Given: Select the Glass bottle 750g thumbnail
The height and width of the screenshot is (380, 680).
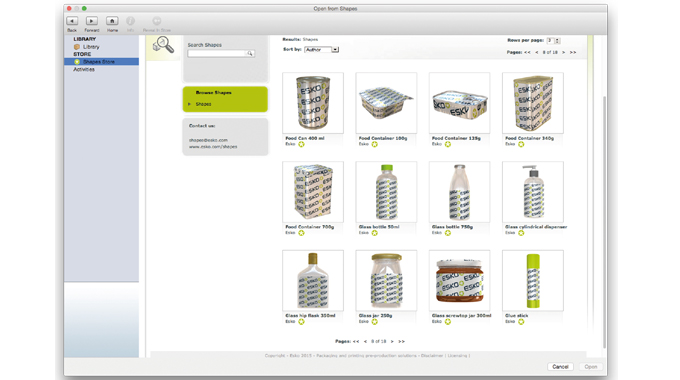Looking at the screenshot, I should [459, 192].
